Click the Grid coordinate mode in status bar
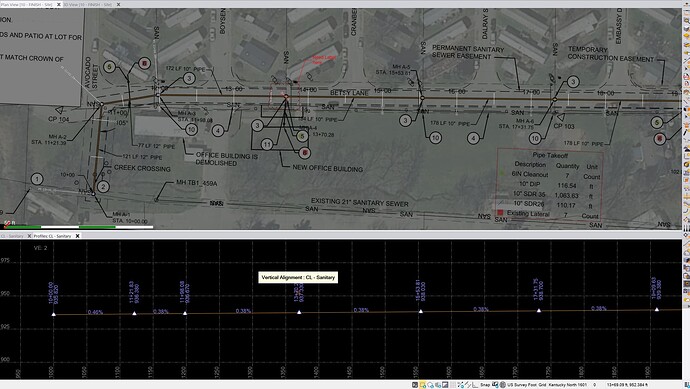 (x=542, y=385)
